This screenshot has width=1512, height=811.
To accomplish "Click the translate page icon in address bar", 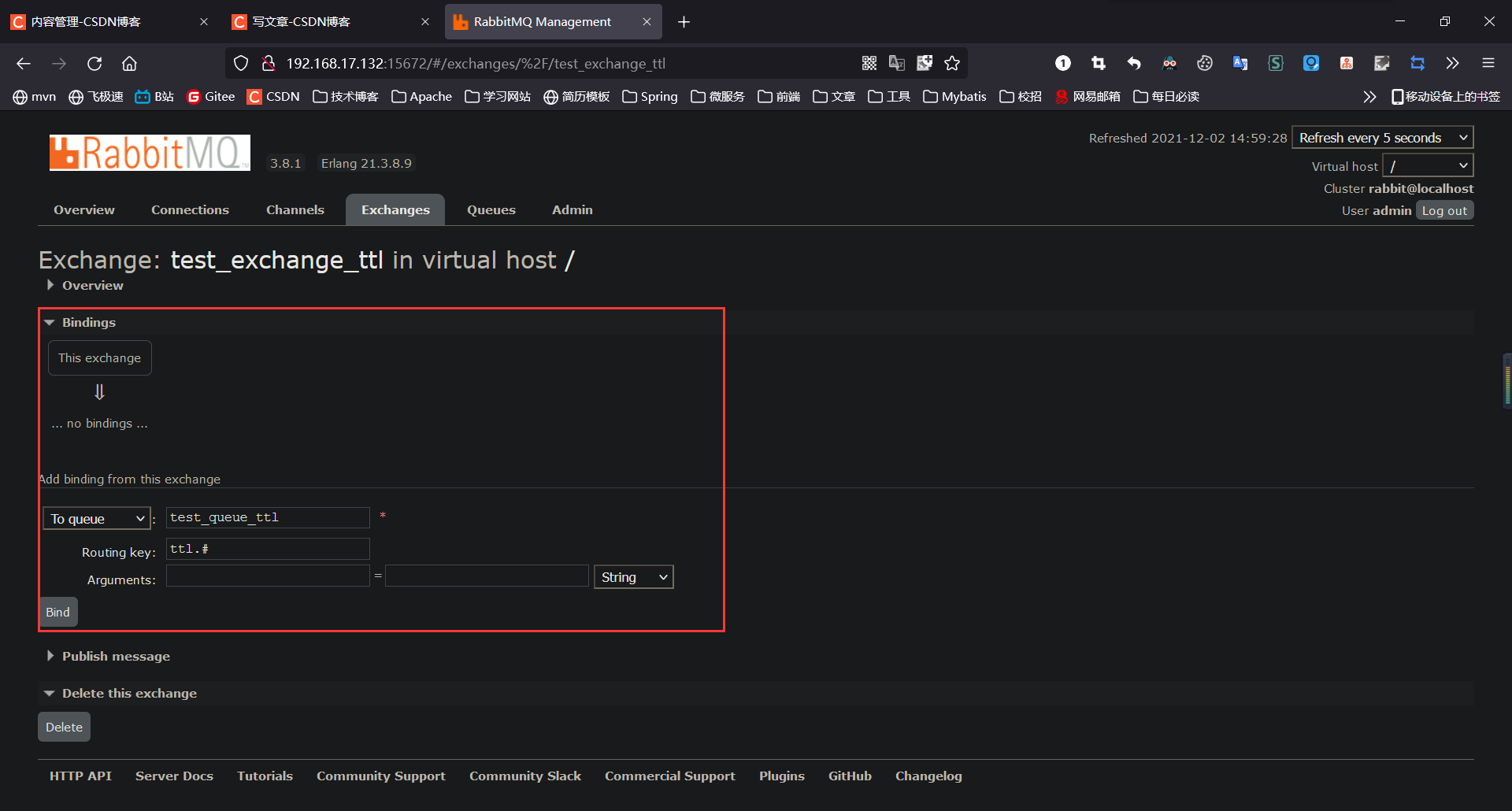I will point(896,64).
